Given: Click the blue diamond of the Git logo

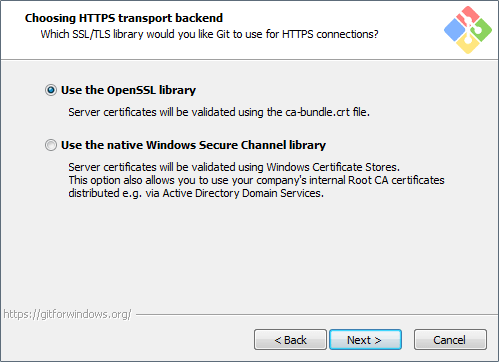Looking at the screenshot, I should click(x=455, y=30).
